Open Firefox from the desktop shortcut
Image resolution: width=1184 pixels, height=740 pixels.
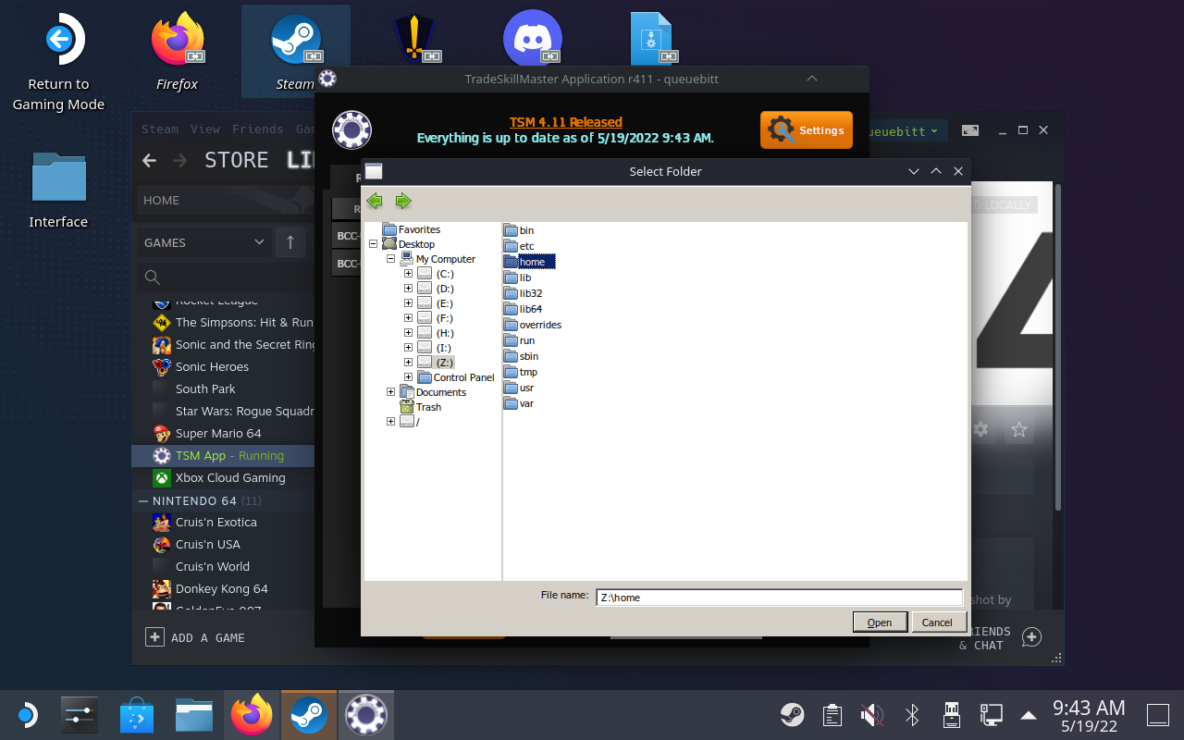point(177,52)
